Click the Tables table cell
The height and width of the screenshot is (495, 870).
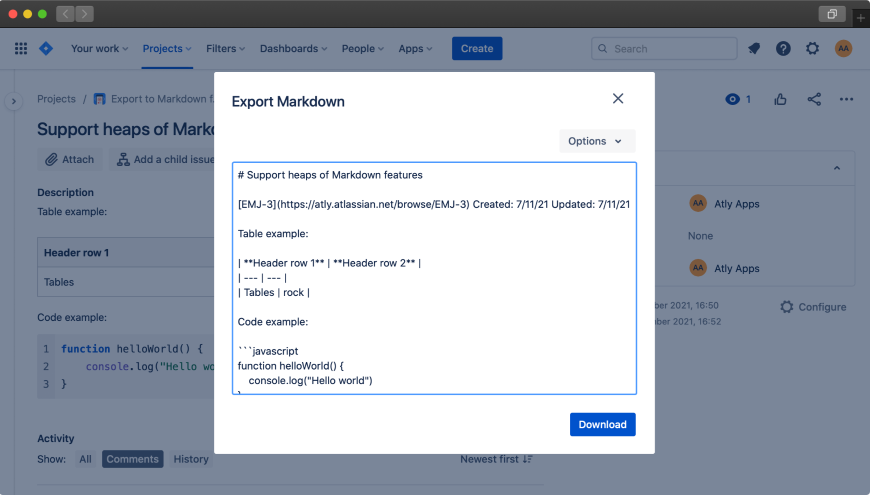(126, 282)
